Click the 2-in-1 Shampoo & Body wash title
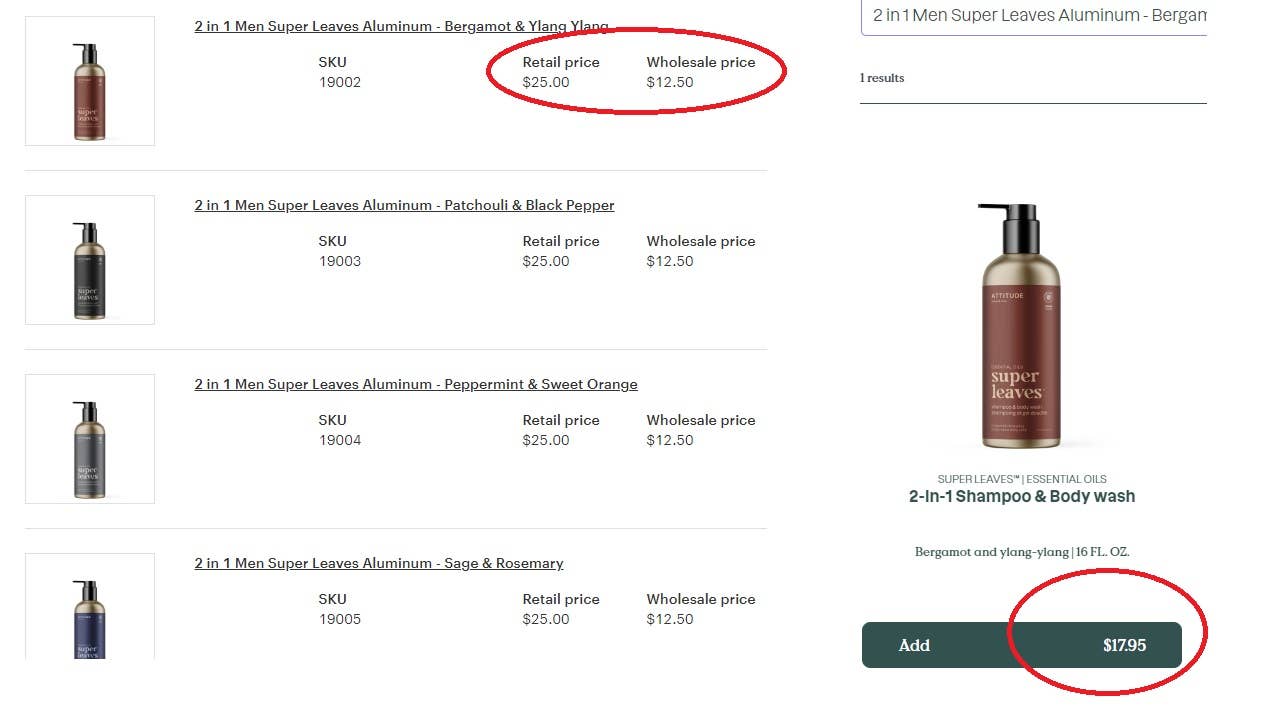The image size is (1274, 708). tap(1021, 496)
